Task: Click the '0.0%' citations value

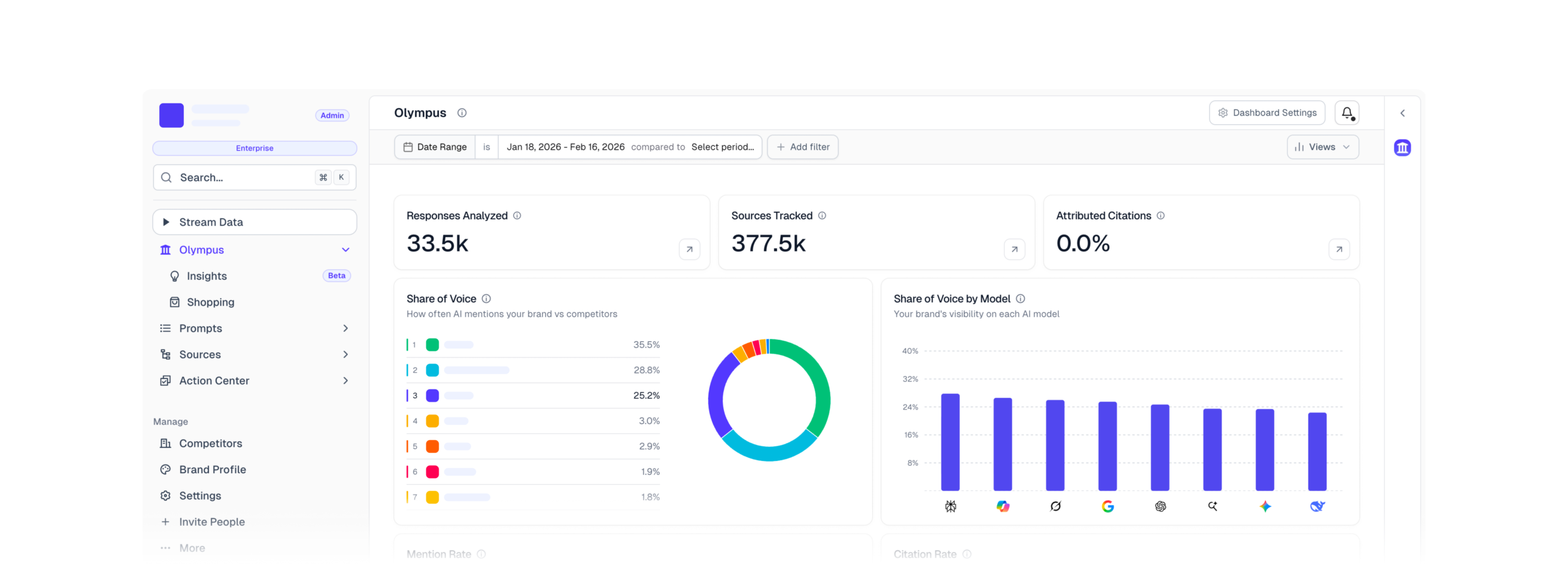Action: [1082, 244]
